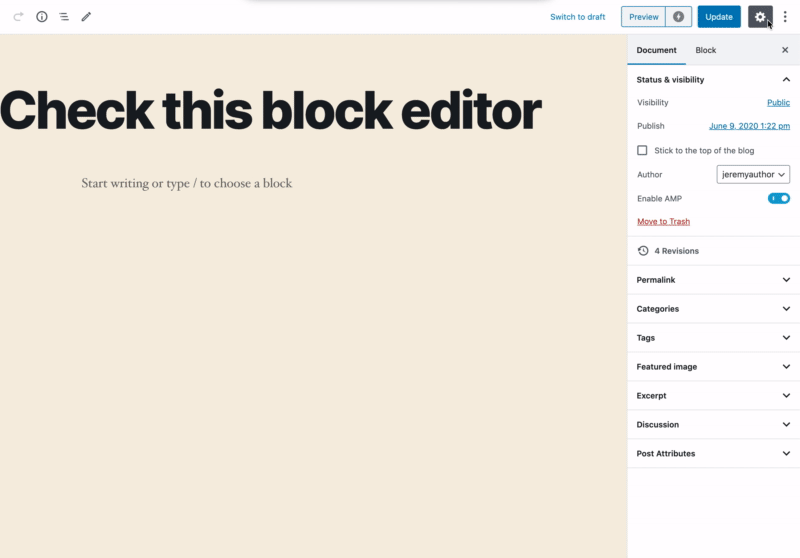800x558 pixels.
Task: Click the Preview button
Action: click(643, 17)
